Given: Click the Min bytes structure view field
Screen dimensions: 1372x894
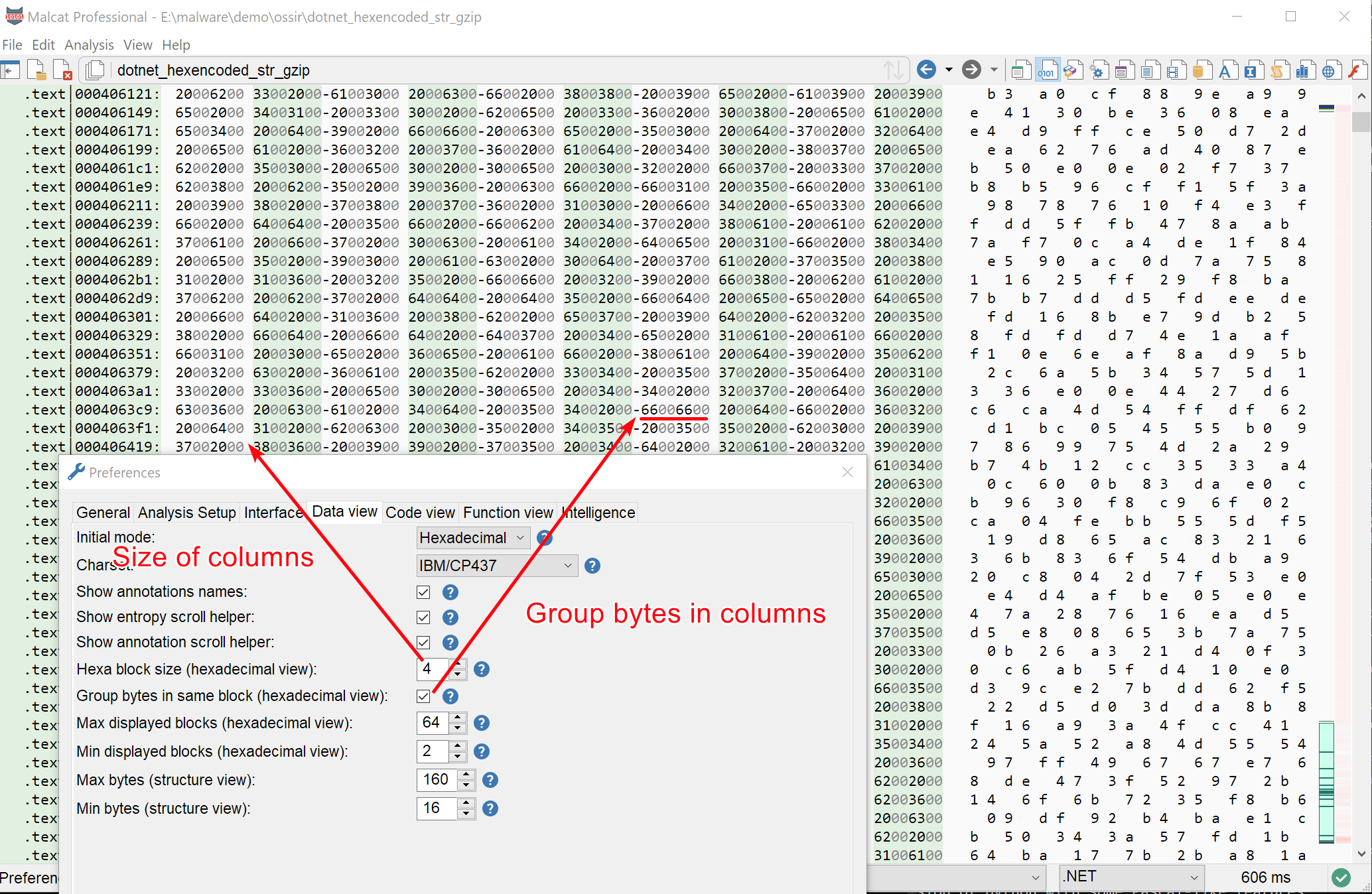Looking at the screenshot, I should coord(438,808).
